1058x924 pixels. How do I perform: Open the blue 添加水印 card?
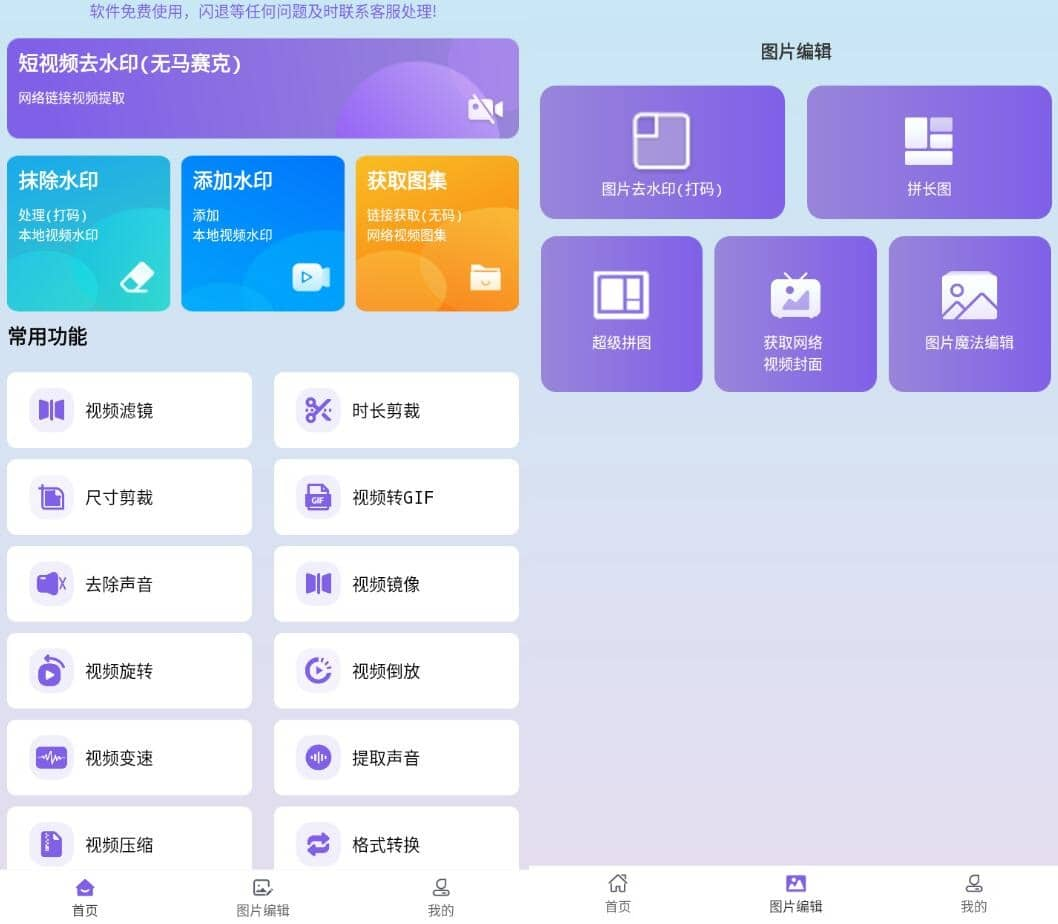point(262,233)
